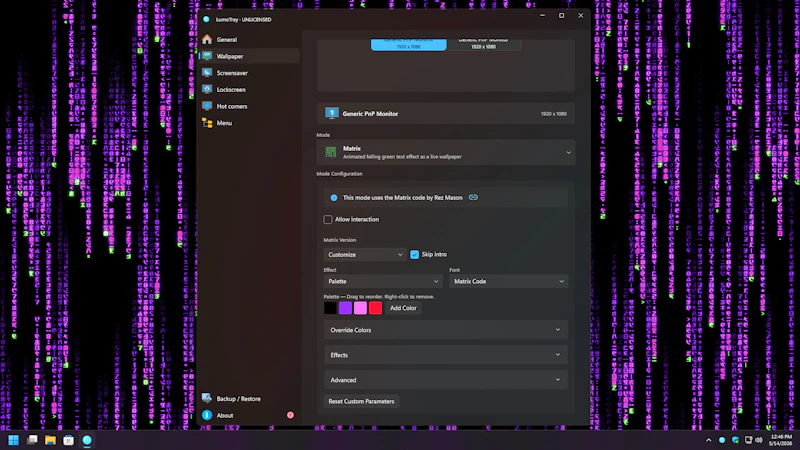Select the purple palette swatch
This screenshot has width=800, height=450.
pyautogui.click(x=345, y=308)
